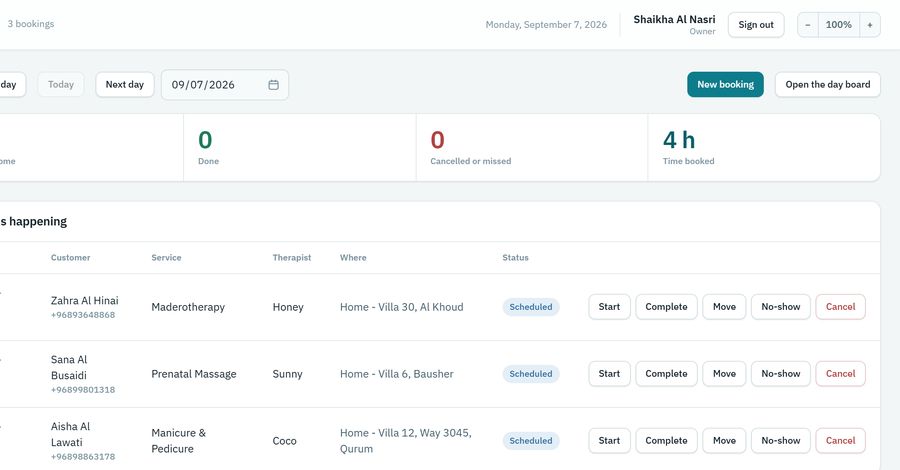900x470 pixels.
Task: Complete Zahra Al Hinai's Maderotherapy booking
Action: [x=666, y=306]
